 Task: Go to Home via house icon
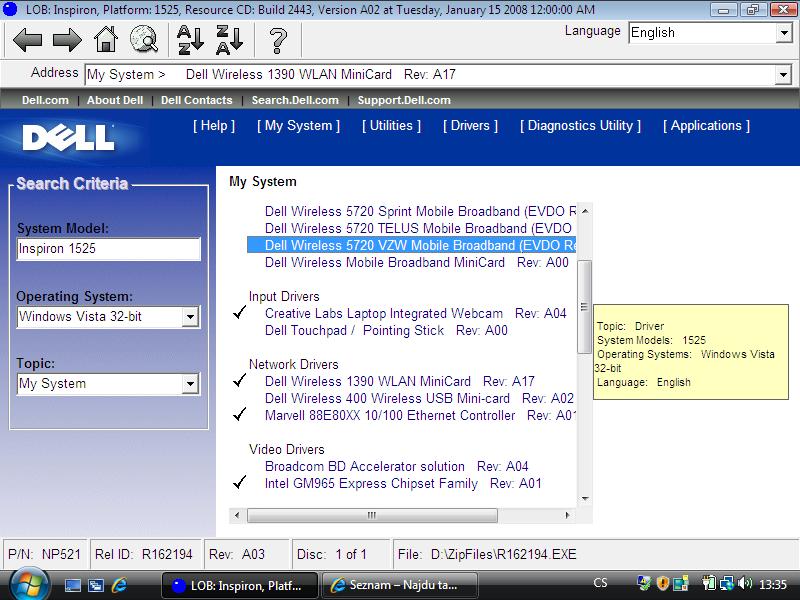coord(106,39)
